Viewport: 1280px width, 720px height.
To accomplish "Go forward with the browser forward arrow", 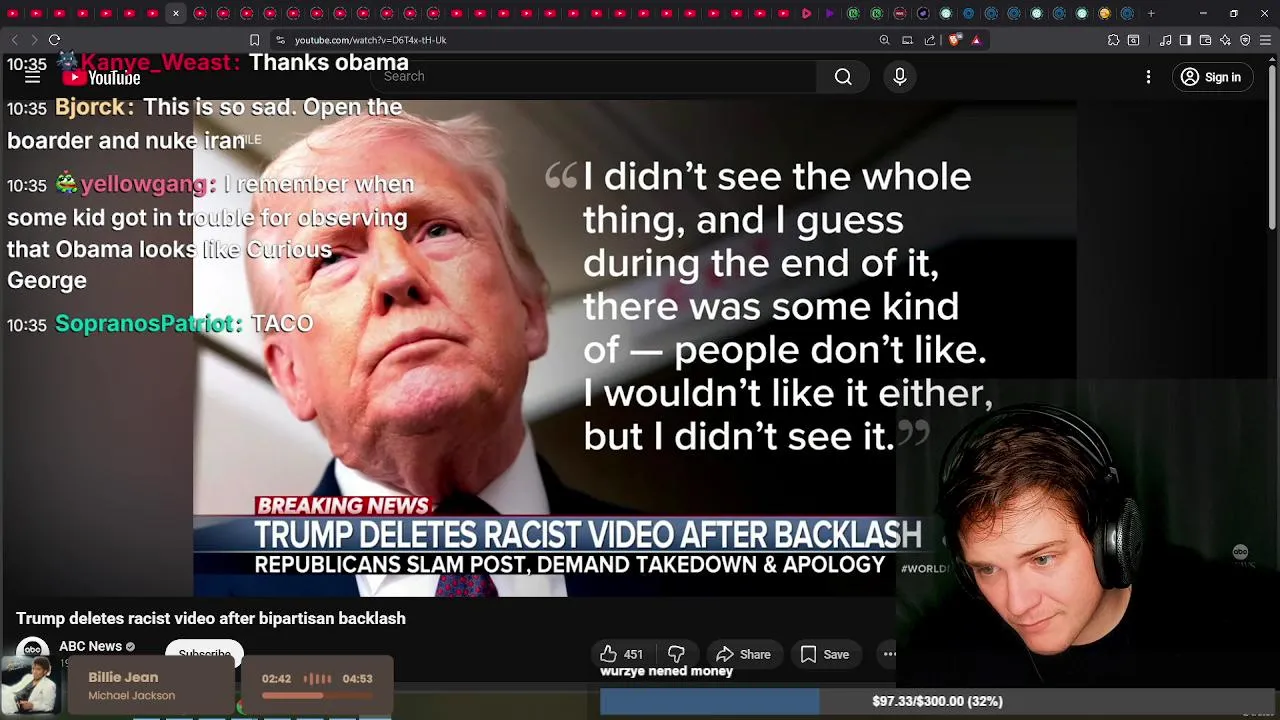I will [x=34, y=40].
